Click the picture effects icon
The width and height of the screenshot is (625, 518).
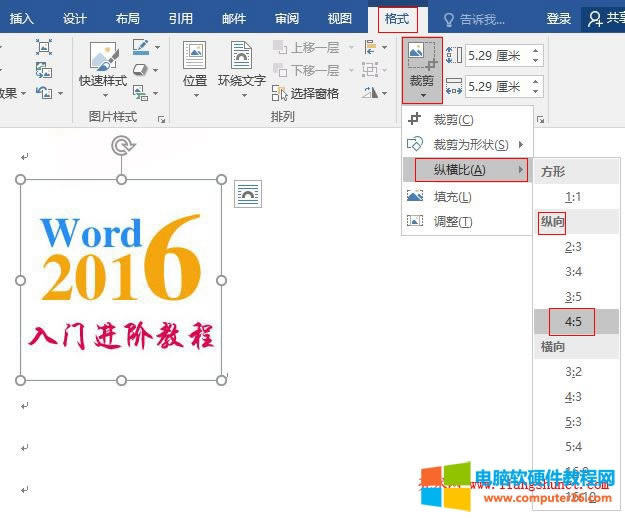pos(140,70)
